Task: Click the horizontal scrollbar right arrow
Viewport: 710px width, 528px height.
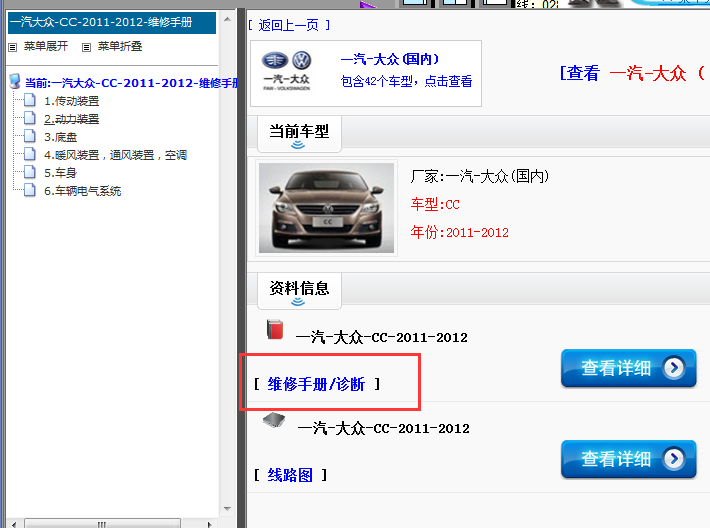Action: coord(209,524)
